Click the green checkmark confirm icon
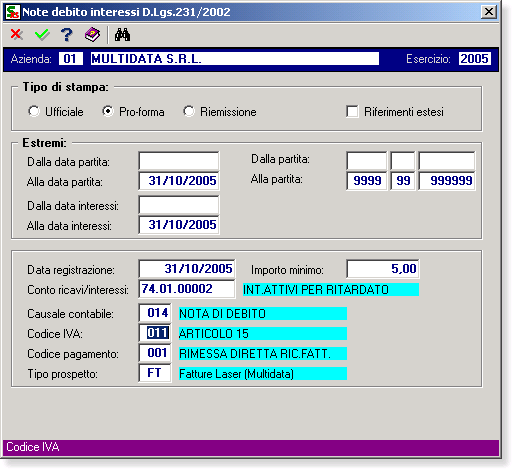 42,34
